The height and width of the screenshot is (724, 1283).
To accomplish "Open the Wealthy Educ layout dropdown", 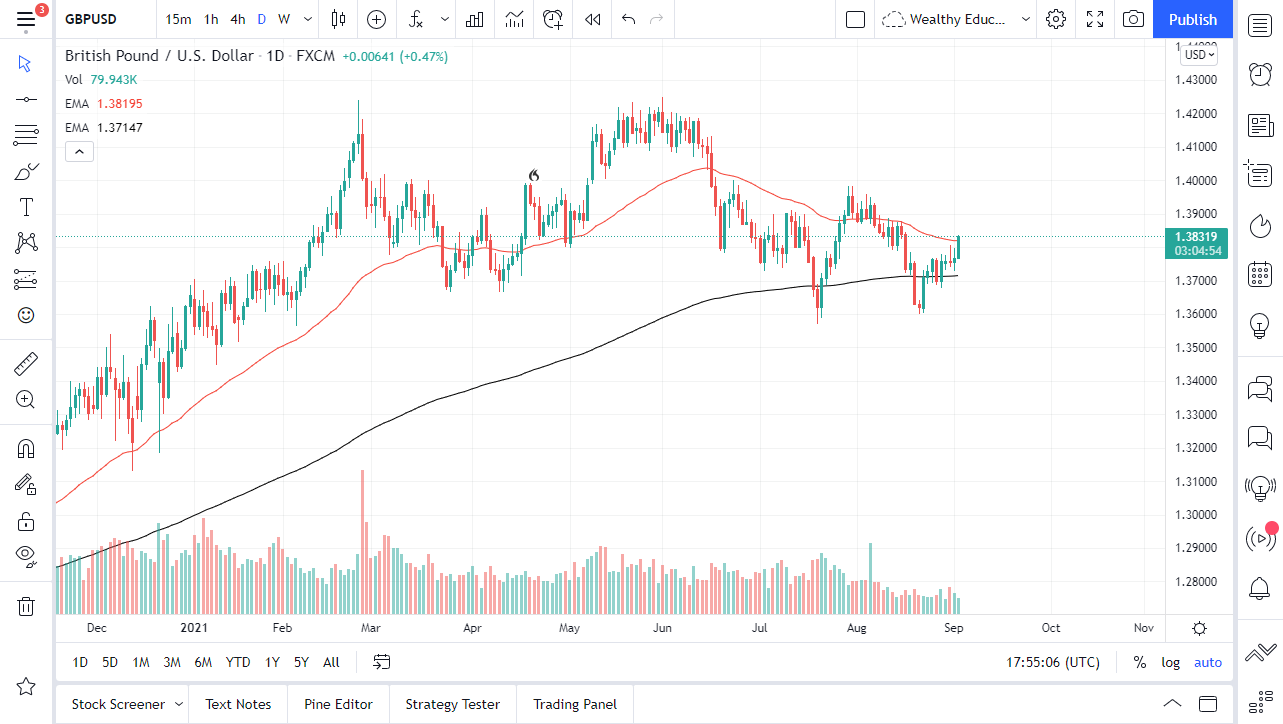I will (955, 19).
